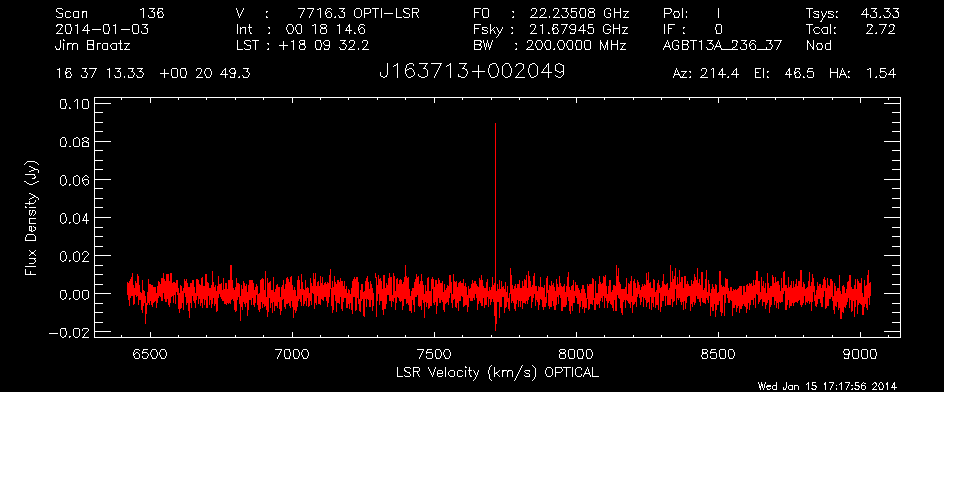Click integration time 00 18 14.6
This screenshot has height=490, width=962.
325,29
